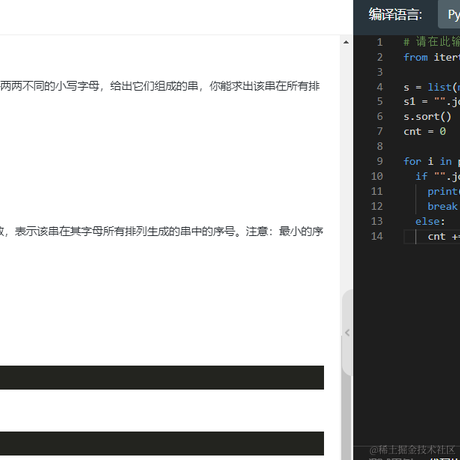Collapse the problem panel with the chevron handle
Viewport: 460px width, 460px height.
[x=347, y=332]
